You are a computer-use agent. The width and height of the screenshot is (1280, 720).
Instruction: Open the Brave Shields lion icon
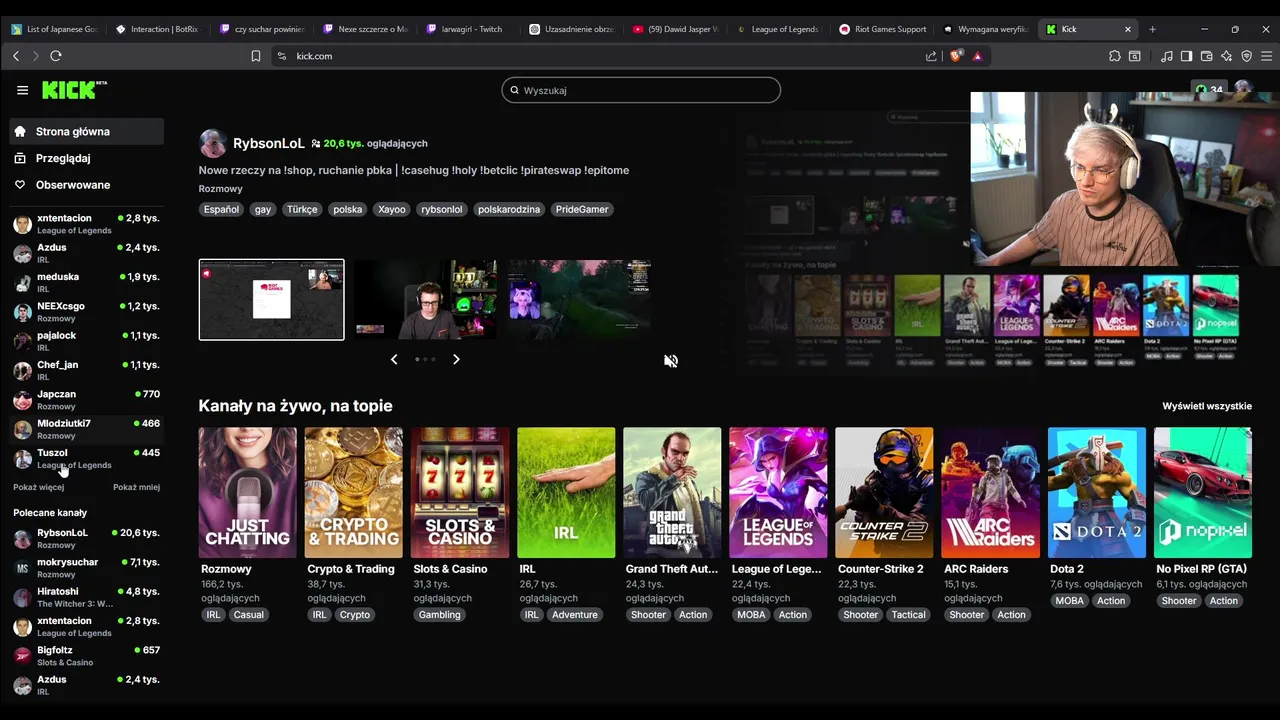click(x=956, y=56)
